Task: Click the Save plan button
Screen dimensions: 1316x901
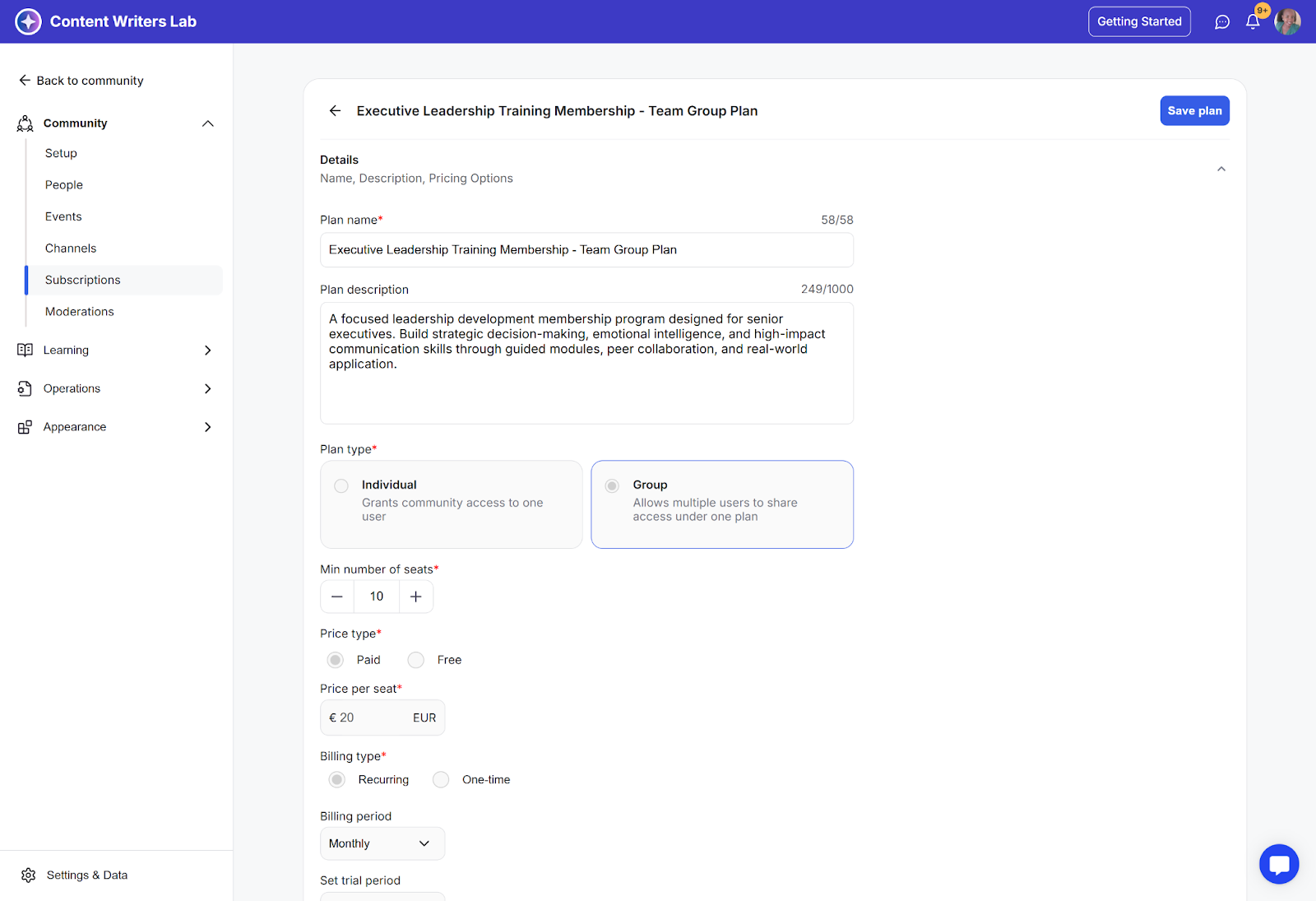Action: [x=1194, y=111]
